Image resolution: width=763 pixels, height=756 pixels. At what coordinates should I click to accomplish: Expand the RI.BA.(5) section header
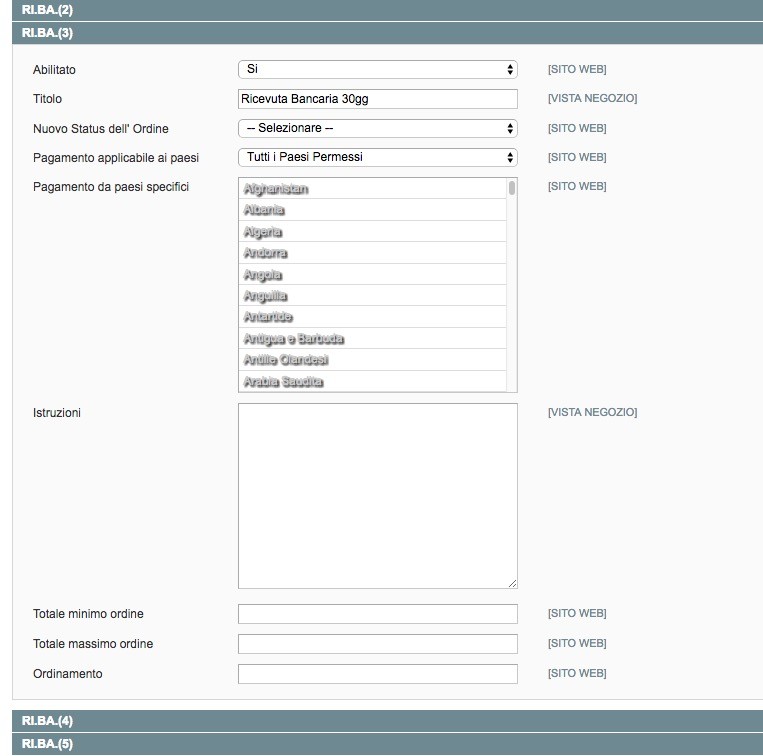pos(387,744)
